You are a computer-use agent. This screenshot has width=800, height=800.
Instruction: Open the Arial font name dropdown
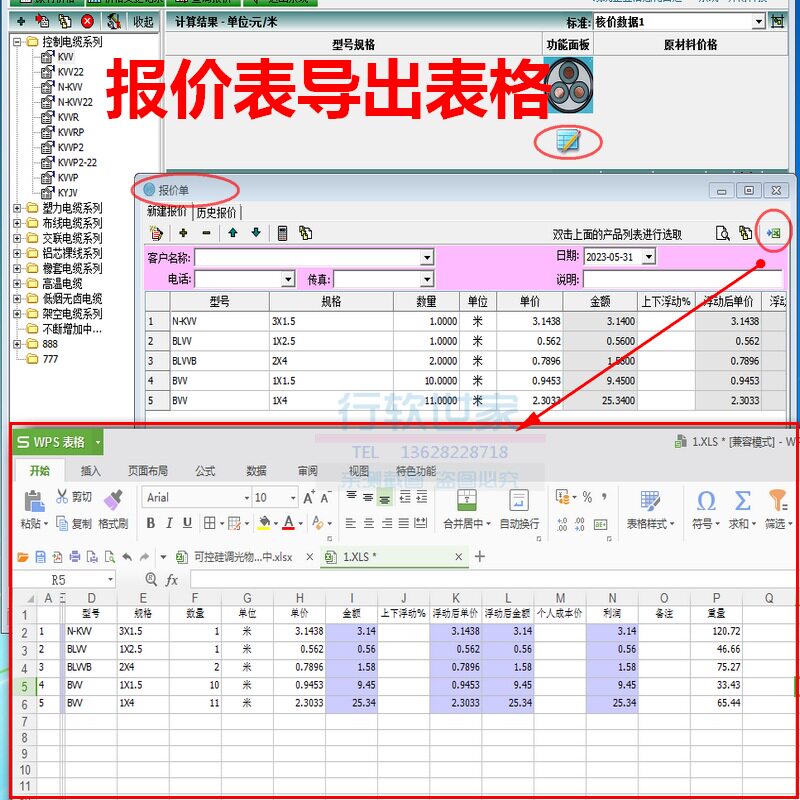tap(246, 497)
